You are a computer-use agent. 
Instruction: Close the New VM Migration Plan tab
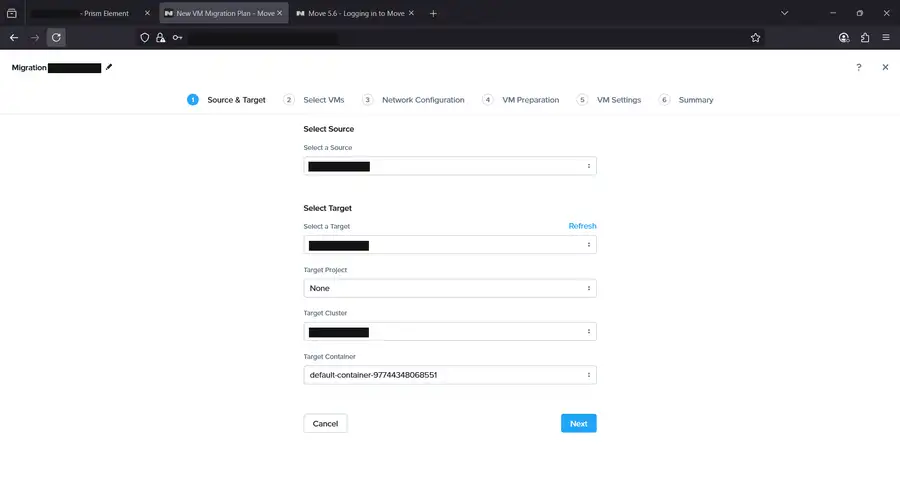click(x=280, y=13)
